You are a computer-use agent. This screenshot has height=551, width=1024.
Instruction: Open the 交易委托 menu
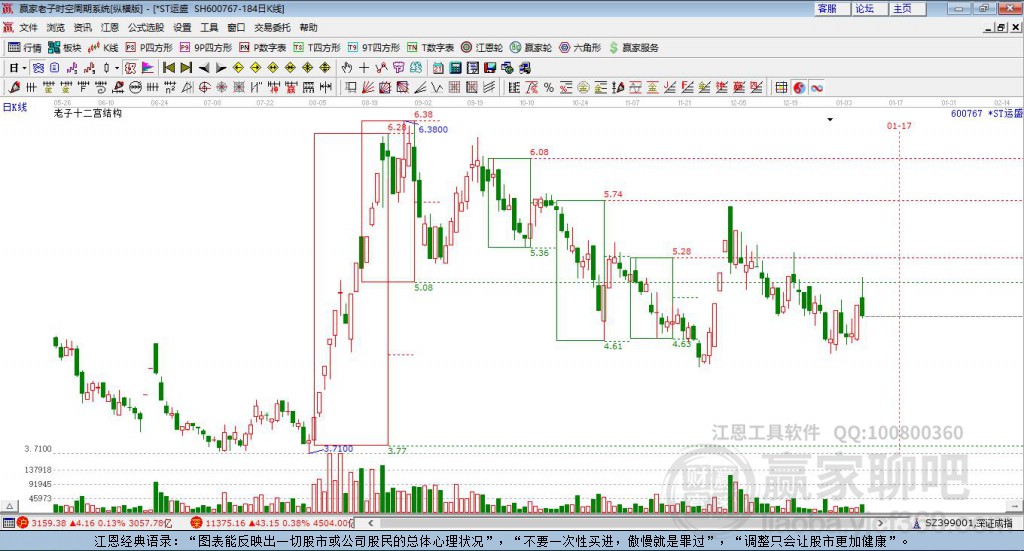pyautogui.click(x=272, y=27)
